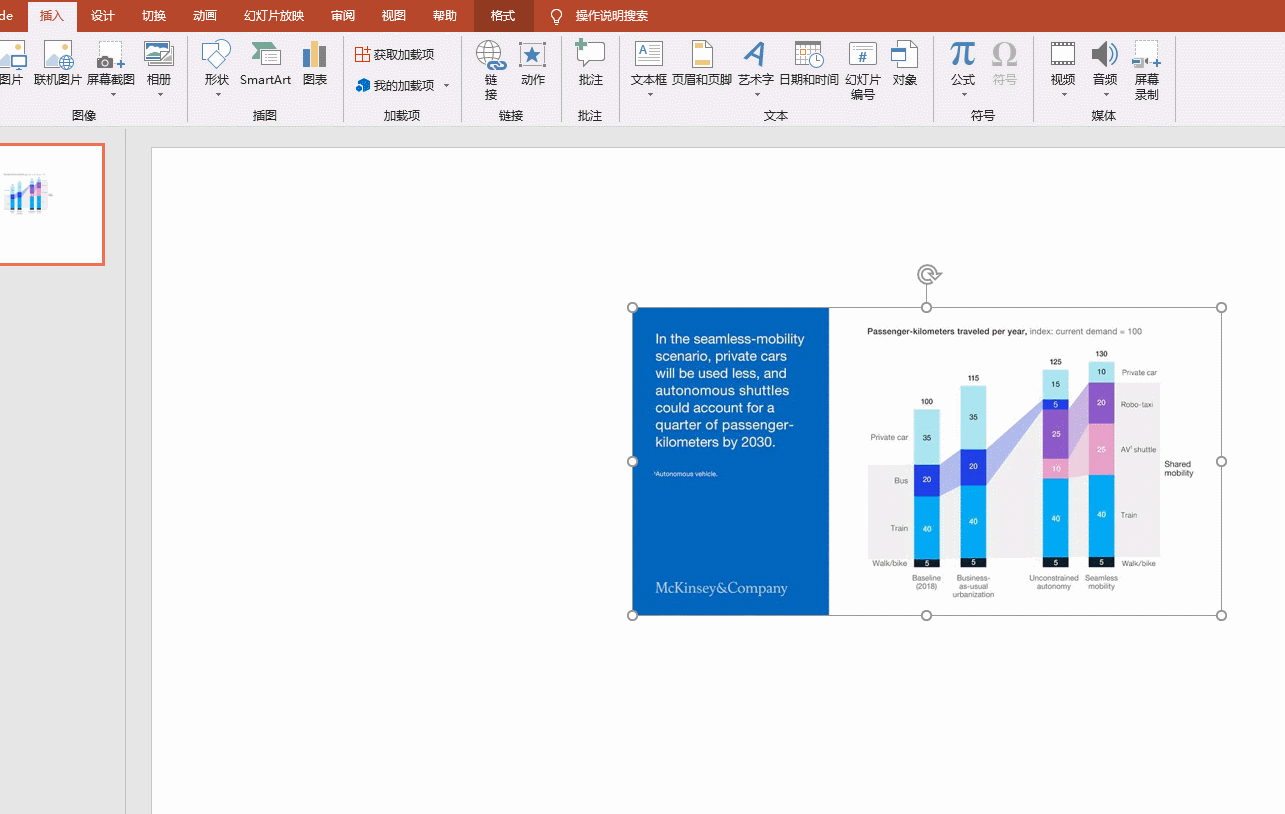Screen dimensions: 1285x814
Task: Click the 对象 object icon
Action: coord(904,64)
